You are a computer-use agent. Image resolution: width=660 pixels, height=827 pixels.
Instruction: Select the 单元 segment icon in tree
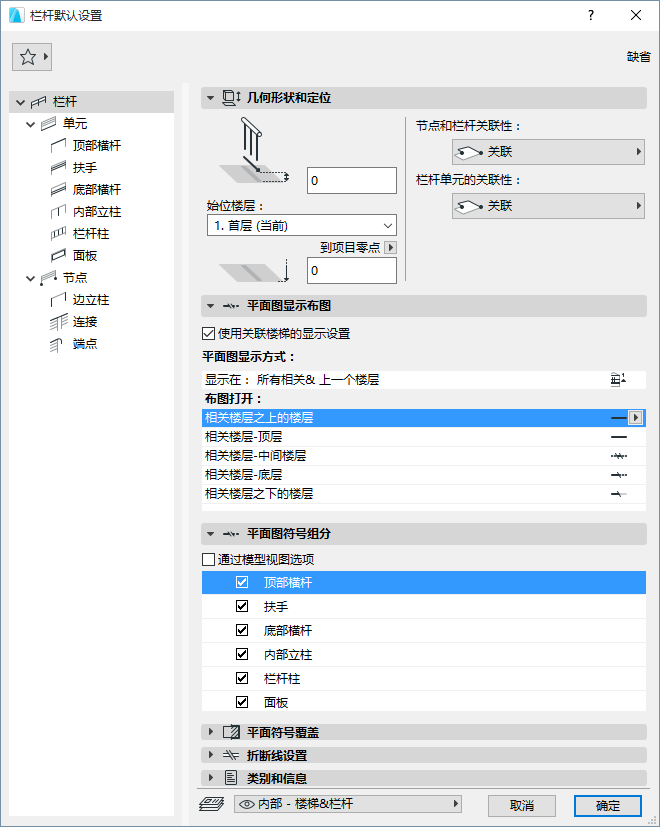coord(49,124)
